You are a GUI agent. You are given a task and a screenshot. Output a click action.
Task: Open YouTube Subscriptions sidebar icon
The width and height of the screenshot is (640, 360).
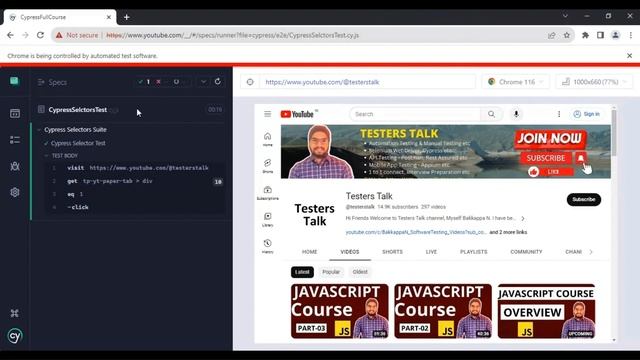[267, 193]
